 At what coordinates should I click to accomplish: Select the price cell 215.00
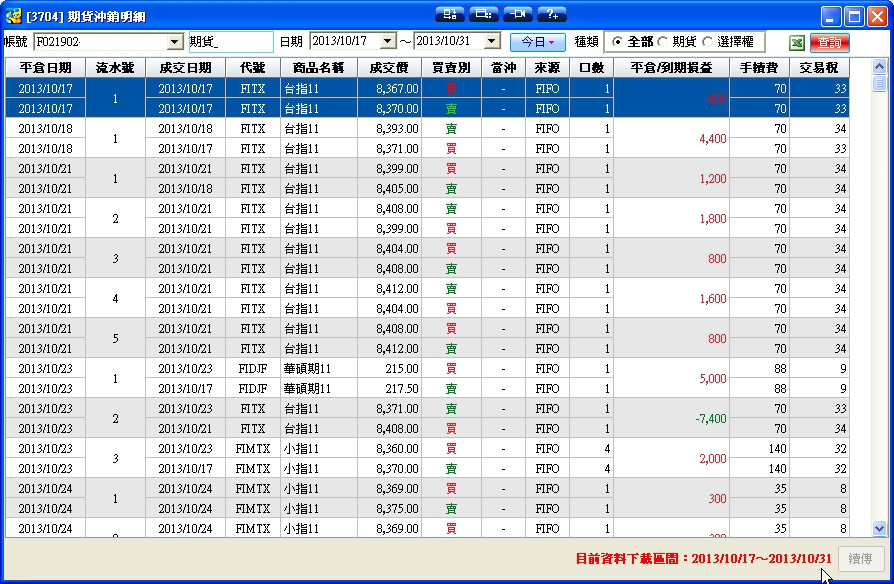point(389,368)
